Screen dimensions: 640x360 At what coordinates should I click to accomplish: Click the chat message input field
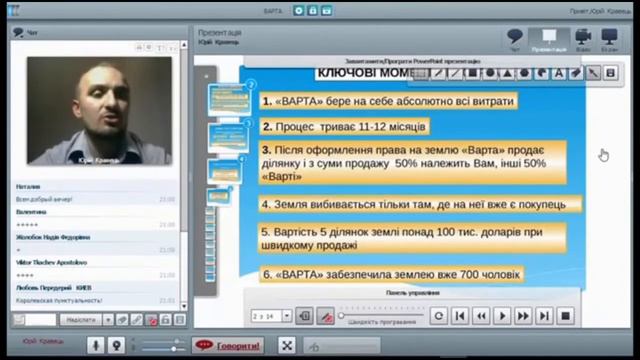click(40, 320)
